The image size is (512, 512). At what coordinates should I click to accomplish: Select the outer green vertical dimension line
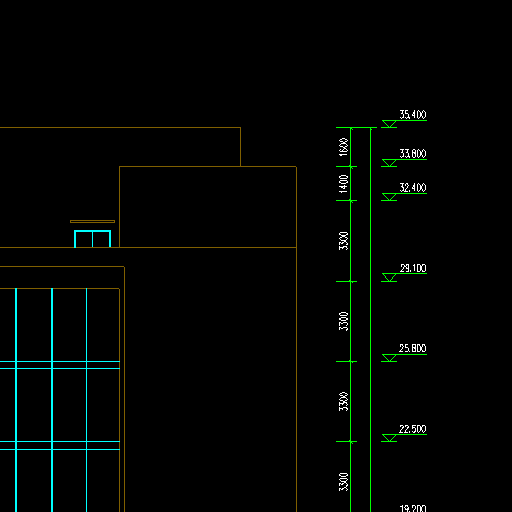(370, 319)
